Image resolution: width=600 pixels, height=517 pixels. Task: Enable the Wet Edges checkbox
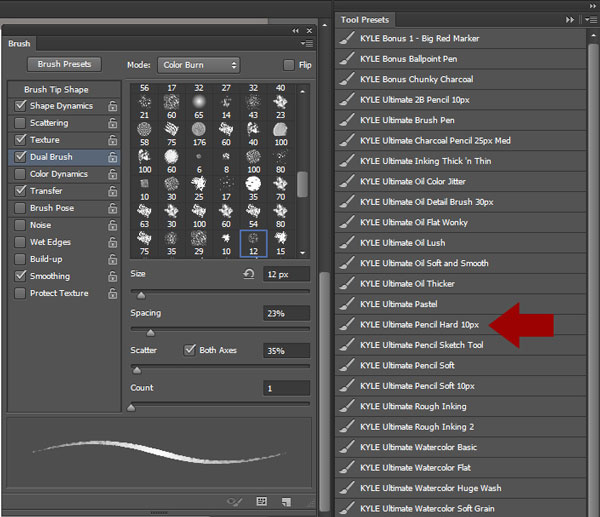pos(20,242)
